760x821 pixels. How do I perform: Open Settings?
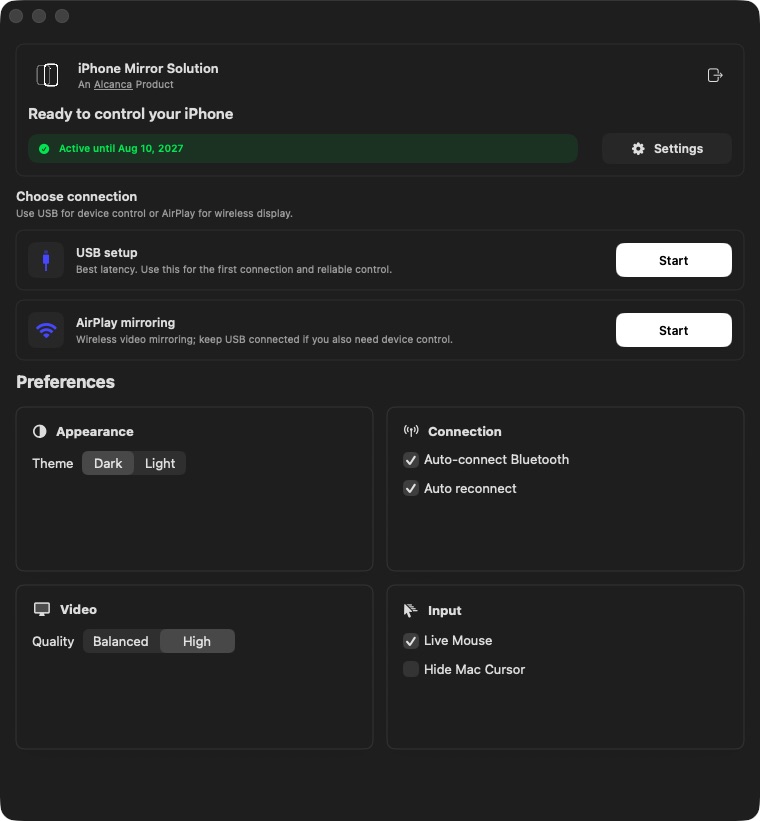667,149
